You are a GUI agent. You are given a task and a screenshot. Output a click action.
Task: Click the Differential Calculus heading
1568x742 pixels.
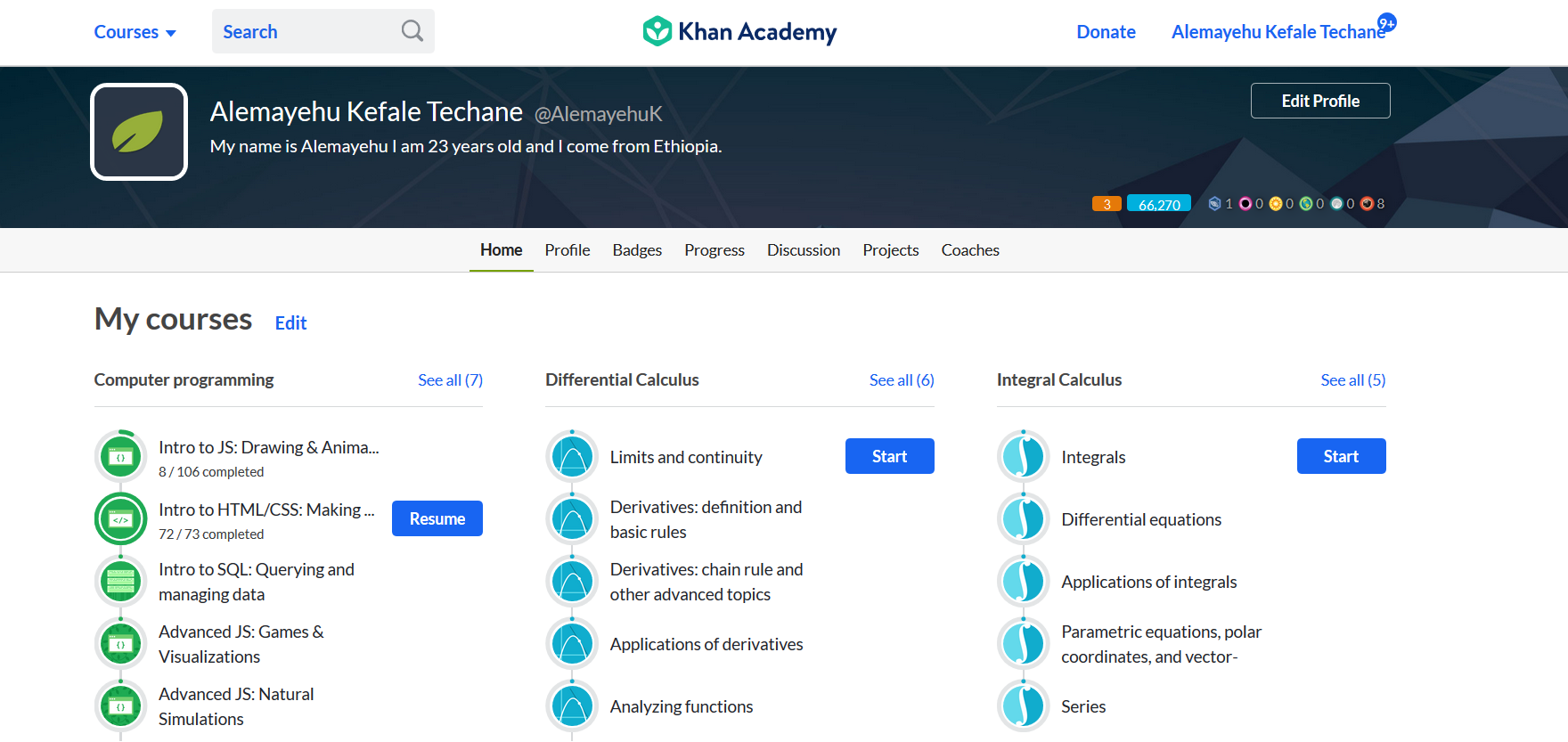(x=622, y=380)
